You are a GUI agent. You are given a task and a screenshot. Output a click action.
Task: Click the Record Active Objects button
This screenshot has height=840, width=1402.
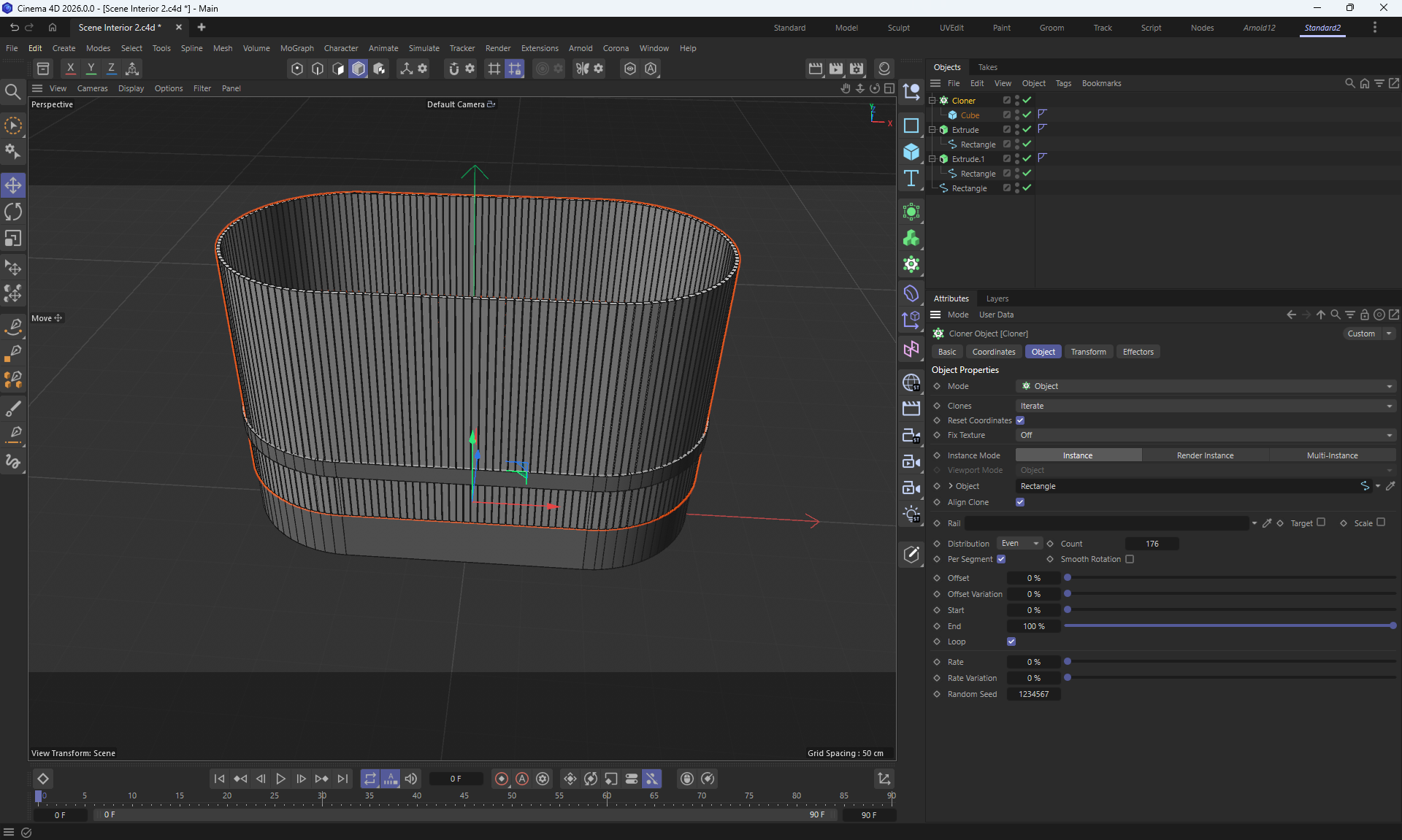pos(502,779)
